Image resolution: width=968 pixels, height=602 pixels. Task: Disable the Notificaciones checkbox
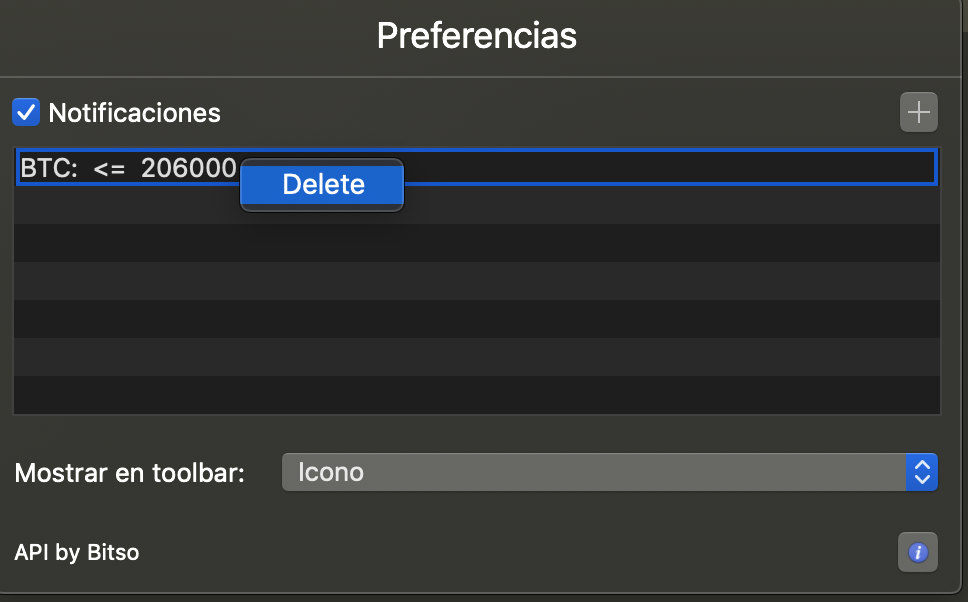tap(26, 112)
